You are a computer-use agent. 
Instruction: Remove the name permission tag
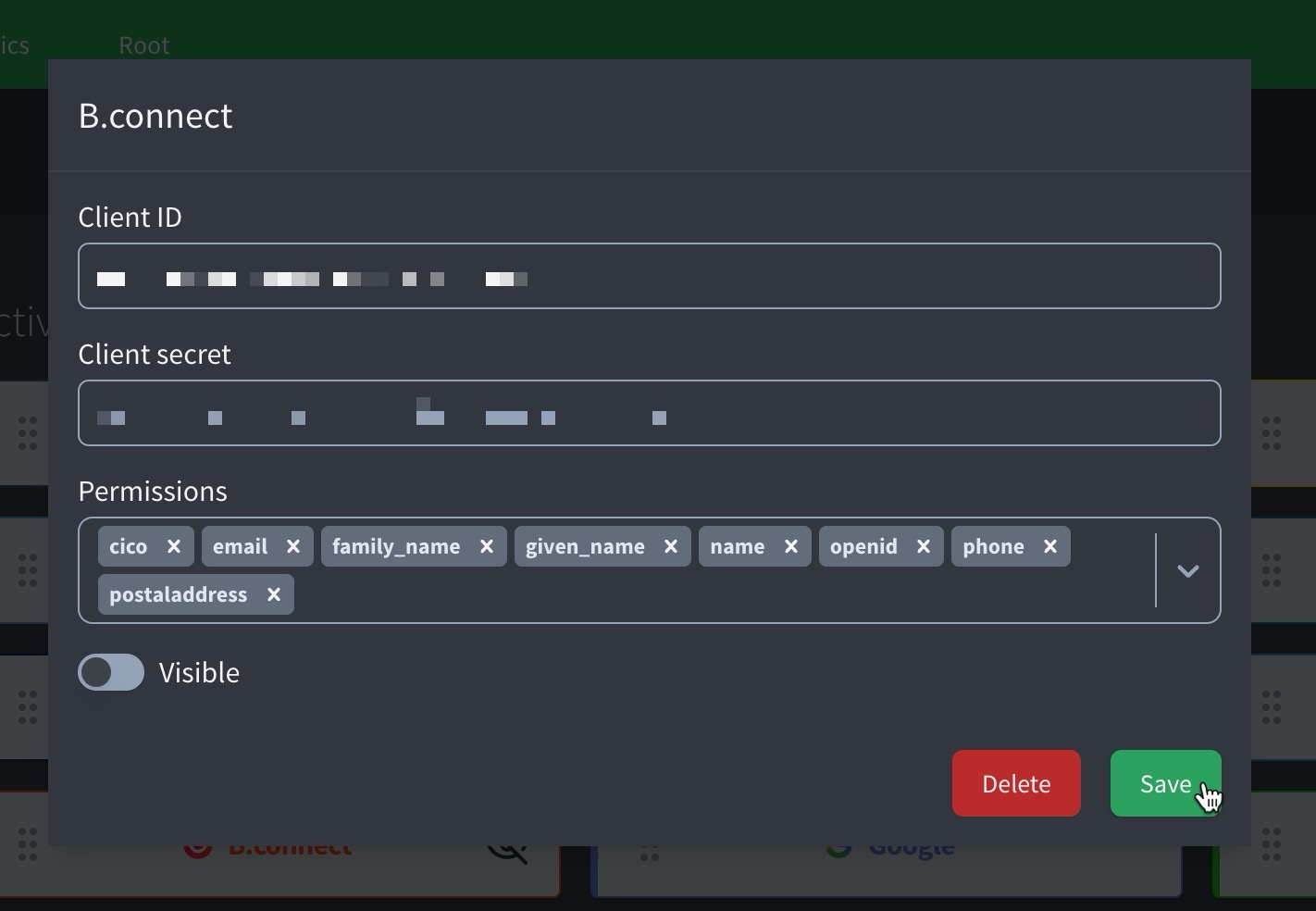(x=791, y=546)
